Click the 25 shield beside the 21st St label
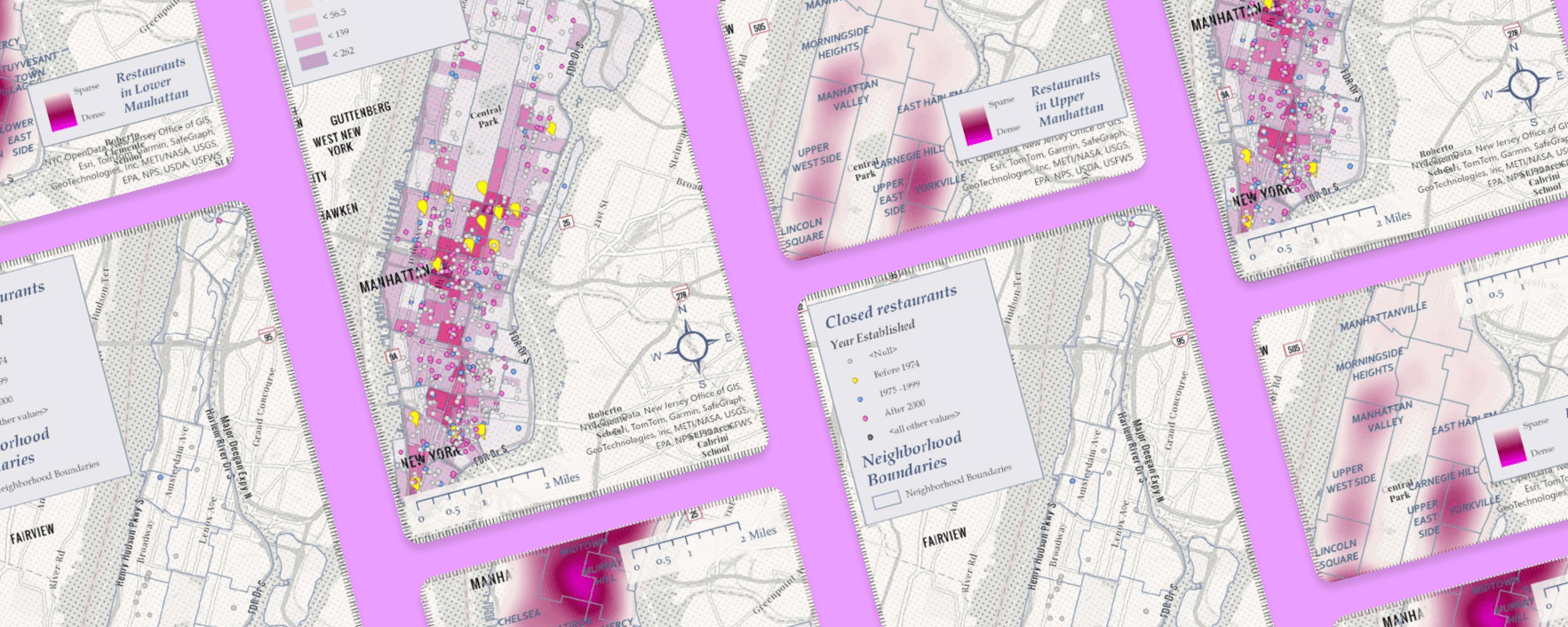1568x627 pixels. (x=568, y=222)
